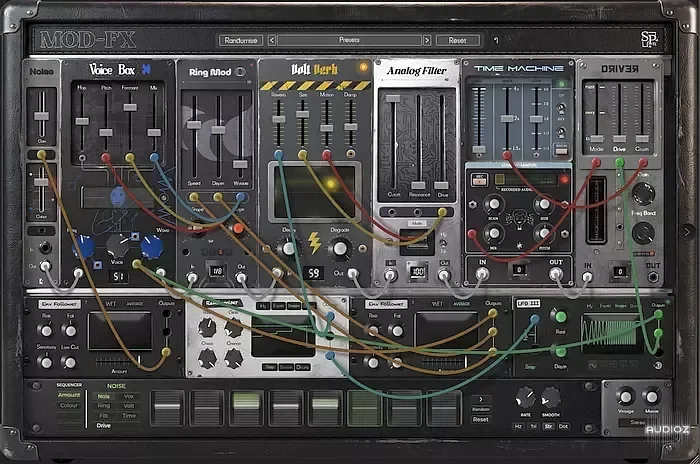Click the LFO III blue jack

[x=535, y=319]
